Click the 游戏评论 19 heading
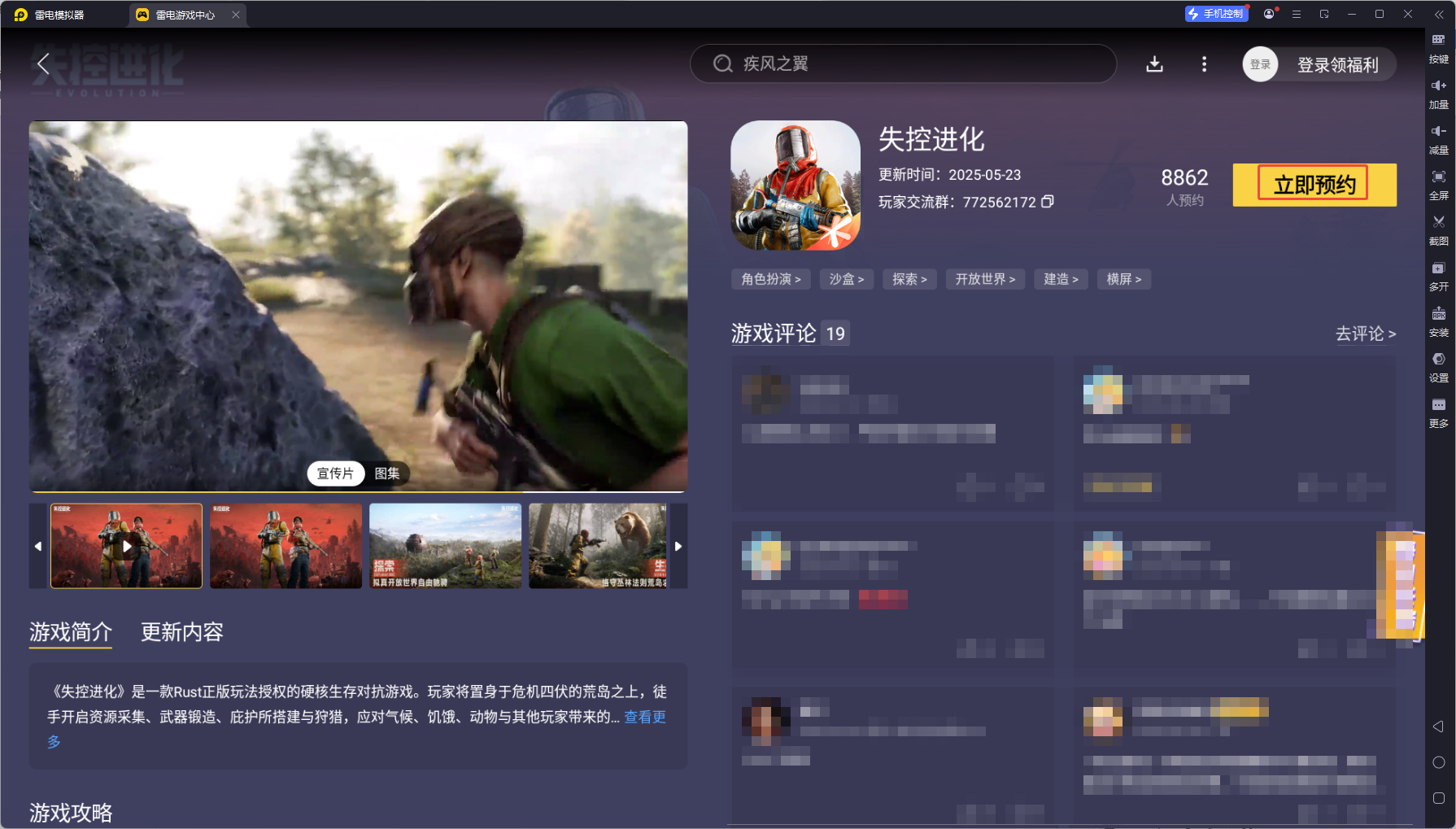Screen dimensions: 1456x829 [789, 334]
